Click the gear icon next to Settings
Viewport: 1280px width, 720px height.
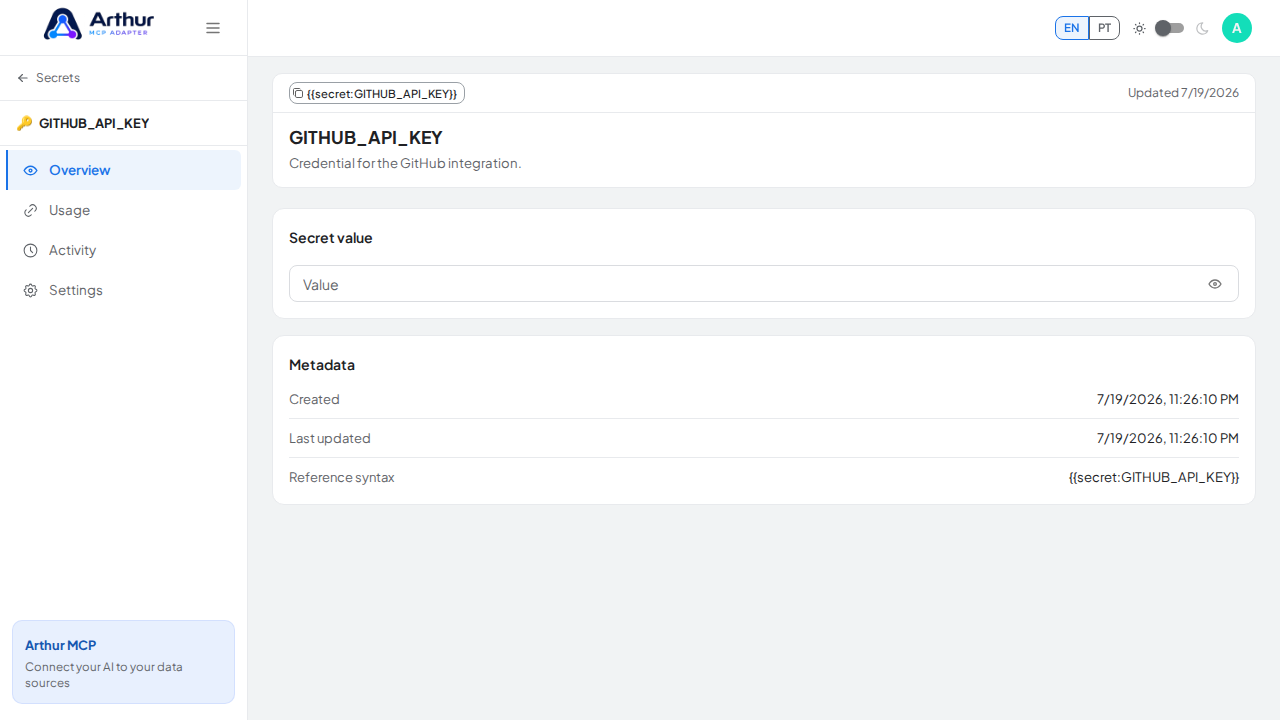tap(30, 290)
